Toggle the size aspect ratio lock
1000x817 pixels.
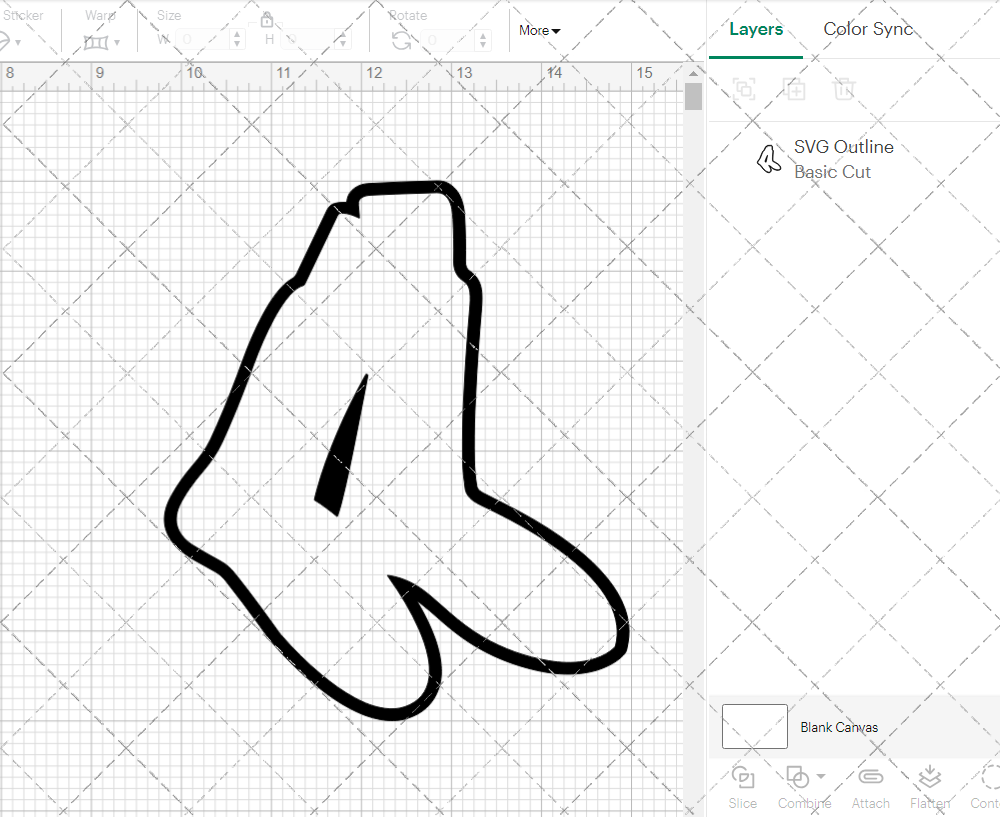267,20
